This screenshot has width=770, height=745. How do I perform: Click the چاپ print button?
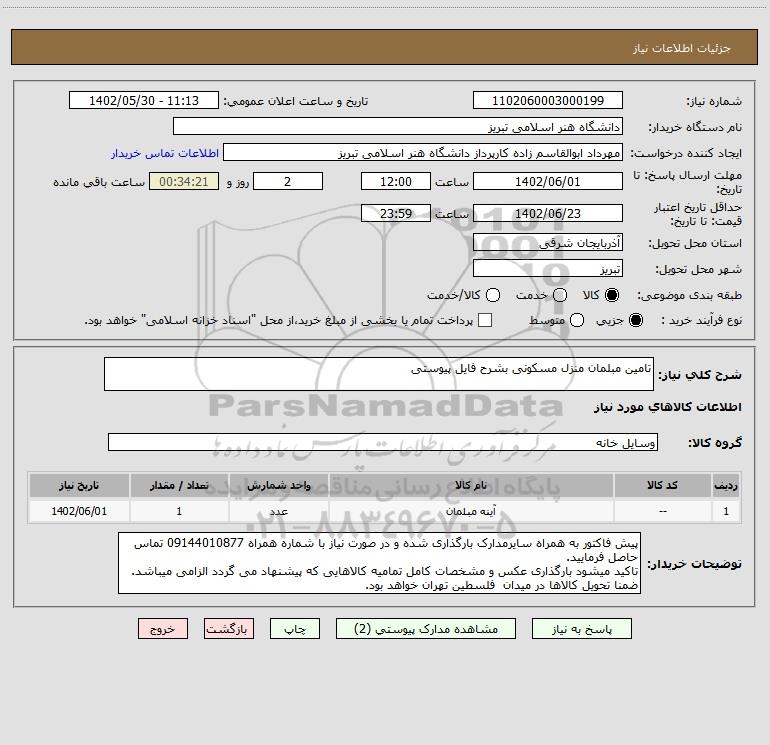tap(295, 629)
